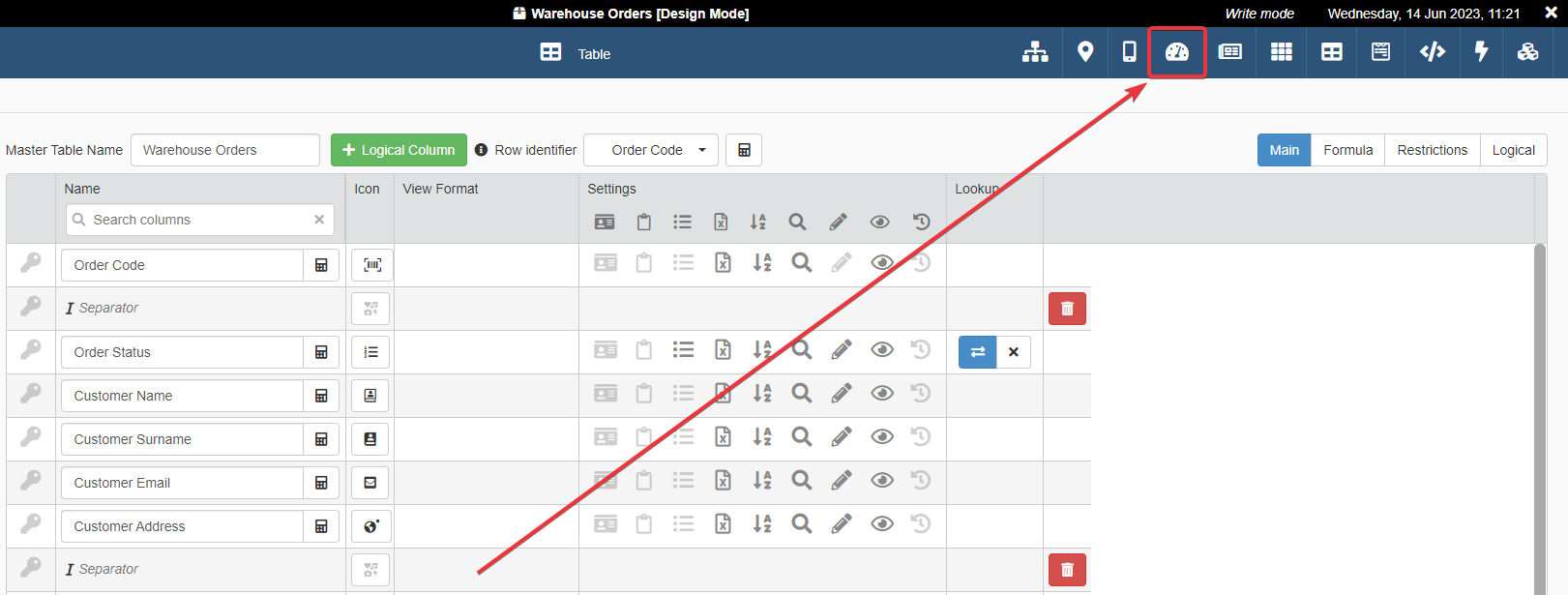Click the barcode icon for Order Code
This screenshot has height=595, width=1568.
click(x=371, y=265)
